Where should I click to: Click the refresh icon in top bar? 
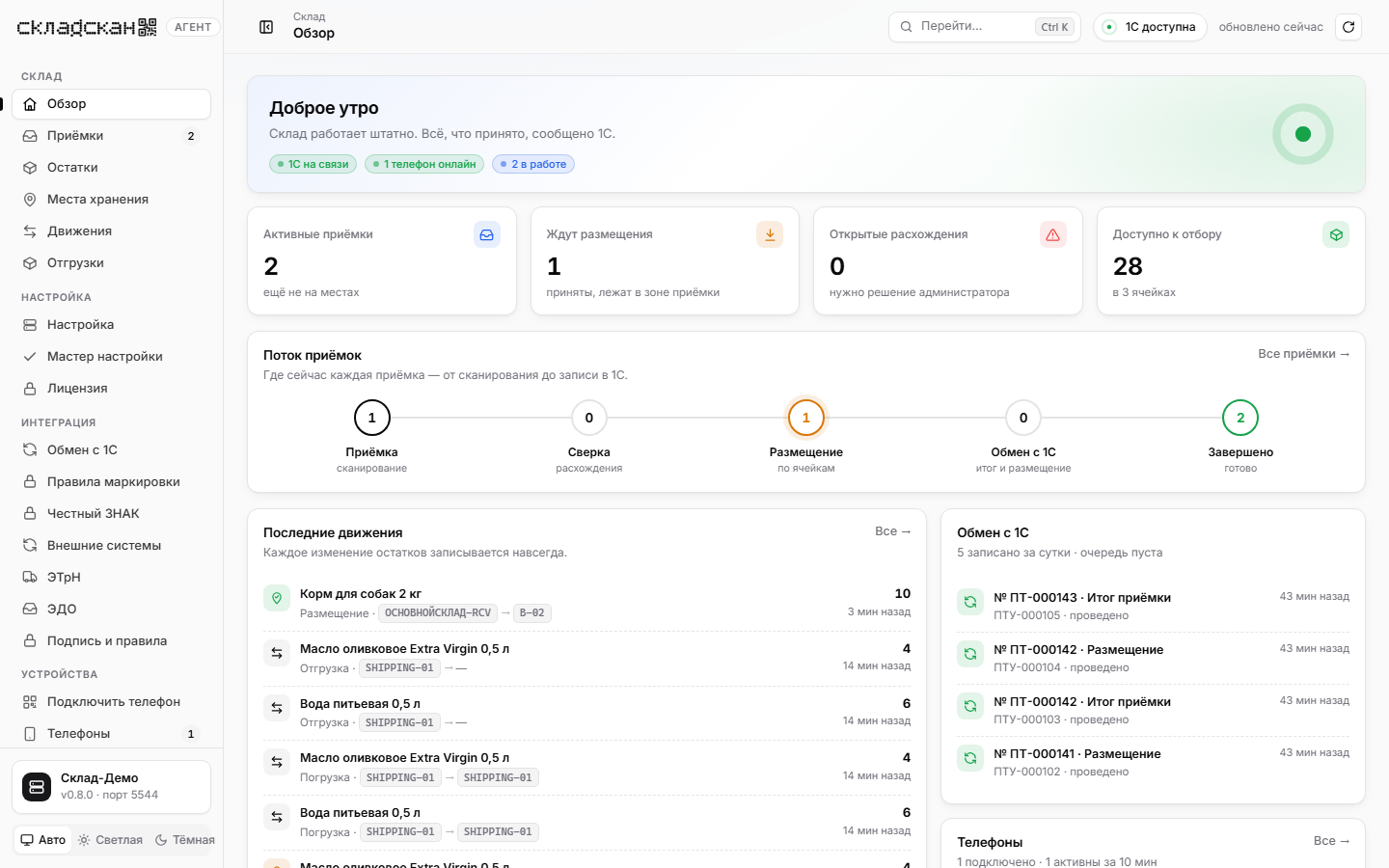[x=1348, y=27]
